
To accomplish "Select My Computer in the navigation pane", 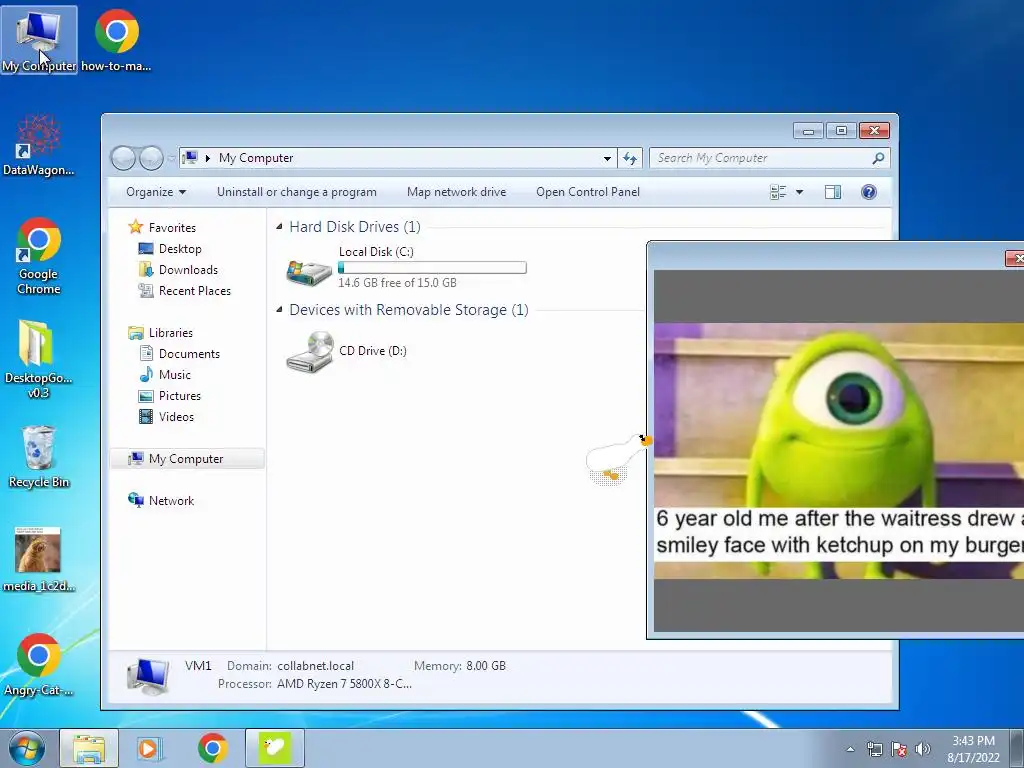I will pos(187,458).
